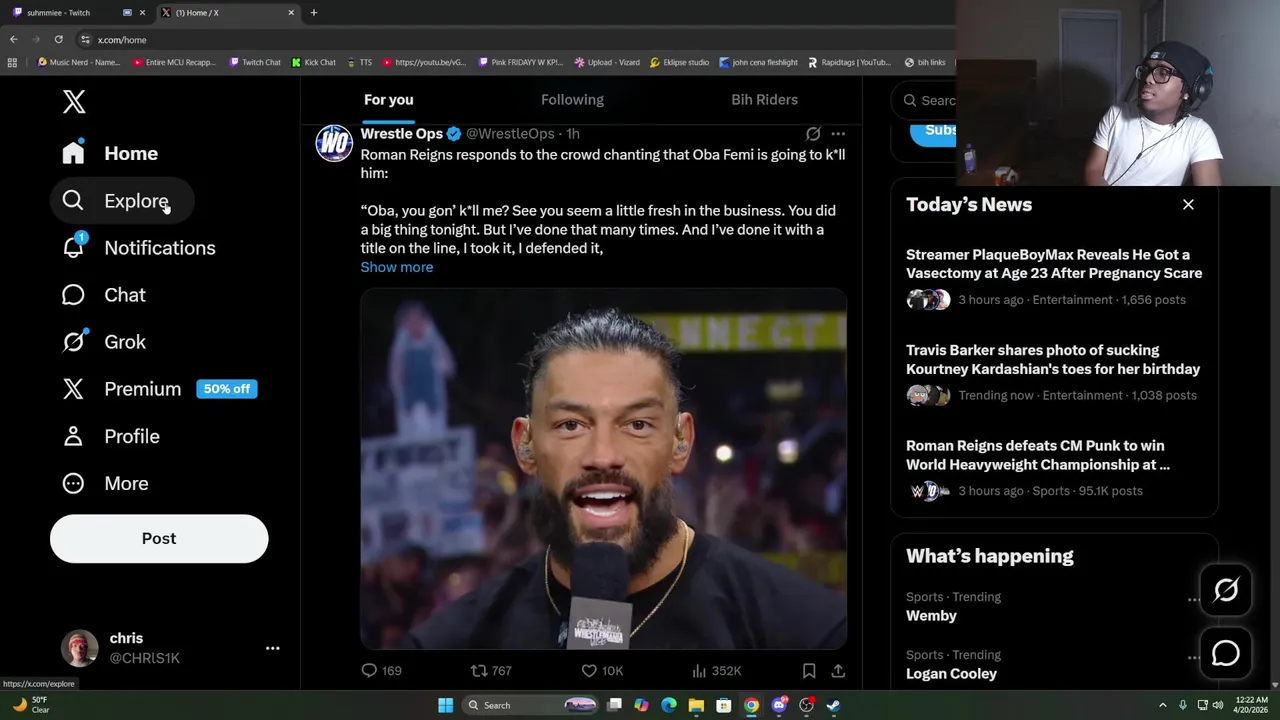Bookmark the Wrestle Ops post
Image resolution: width=1280 pixels, height=720 pixels.
(x=809, y=671)
